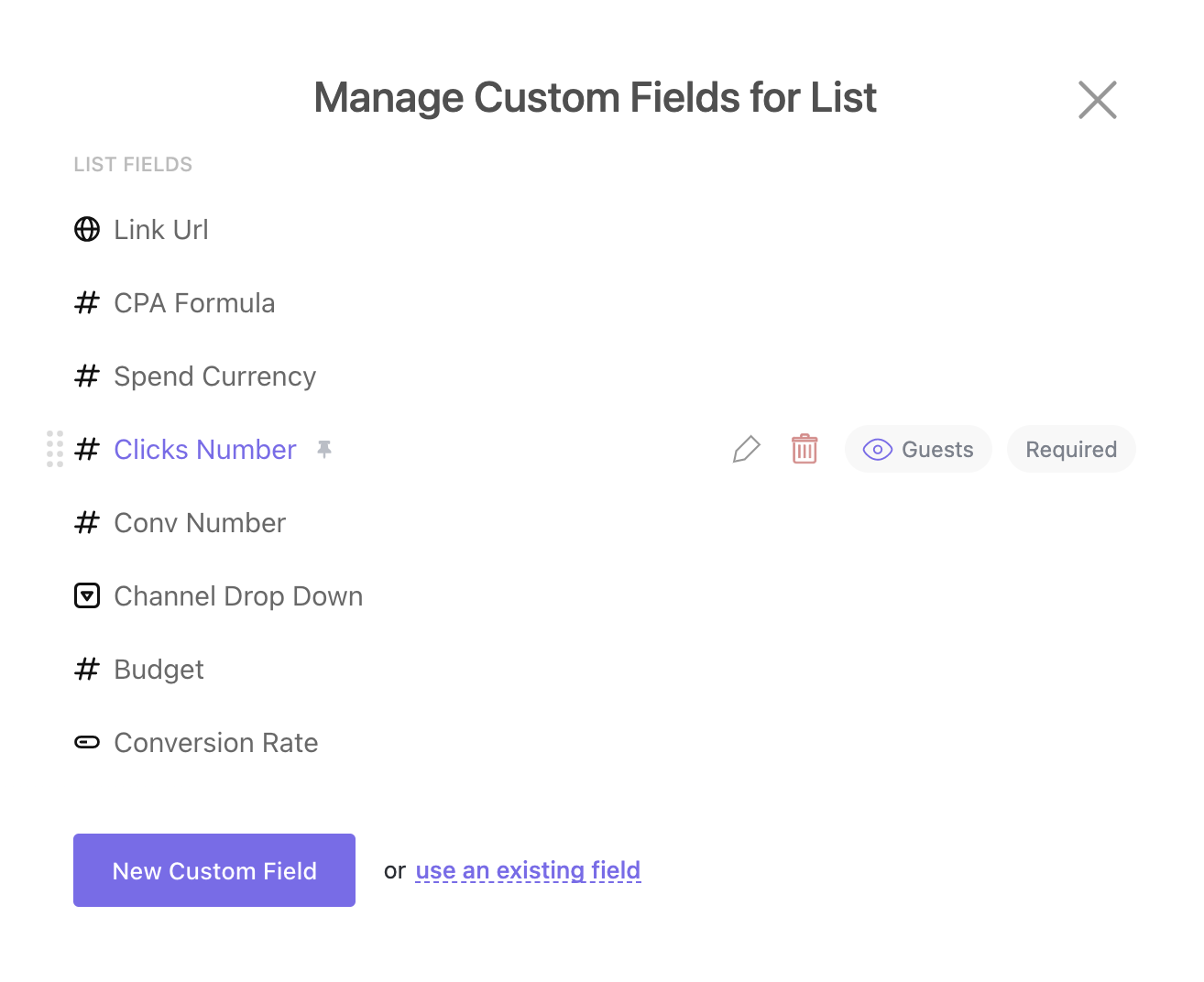Toggle the Required option for Clicks Number
Image resolution: width=1204 pixels, height=982 pixels.
click(1070, 450)
